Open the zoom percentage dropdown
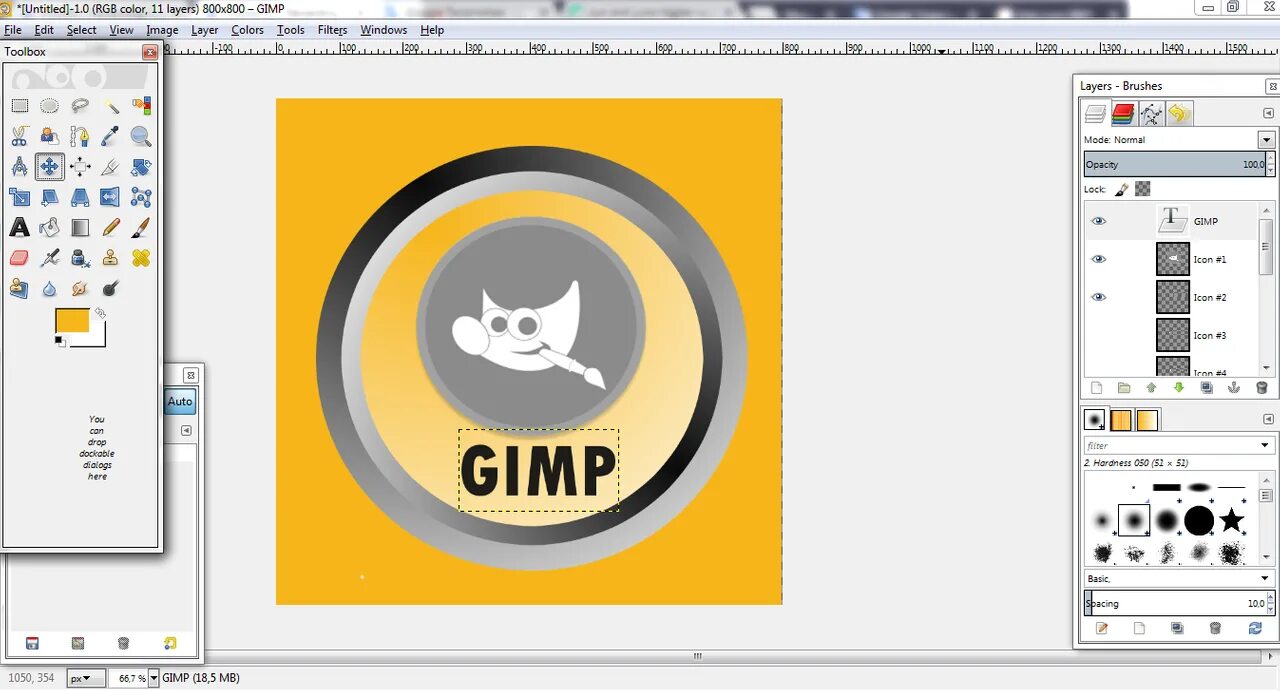Viewport: 1280px width, 691px height. [154, 678]
